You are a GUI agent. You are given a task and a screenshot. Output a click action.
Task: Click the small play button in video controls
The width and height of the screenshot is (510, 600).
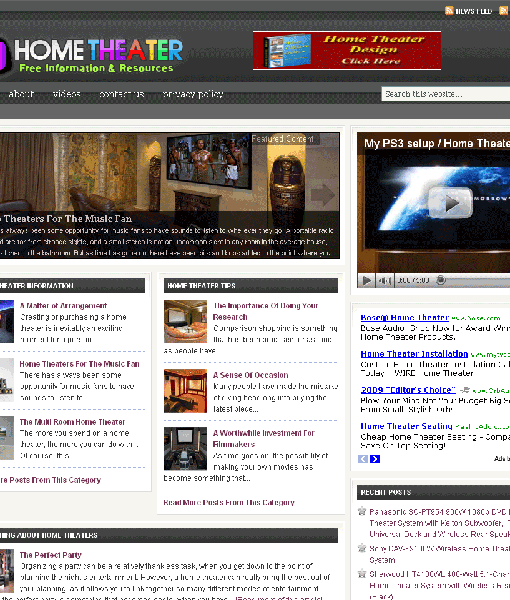[x=366, y=280]
